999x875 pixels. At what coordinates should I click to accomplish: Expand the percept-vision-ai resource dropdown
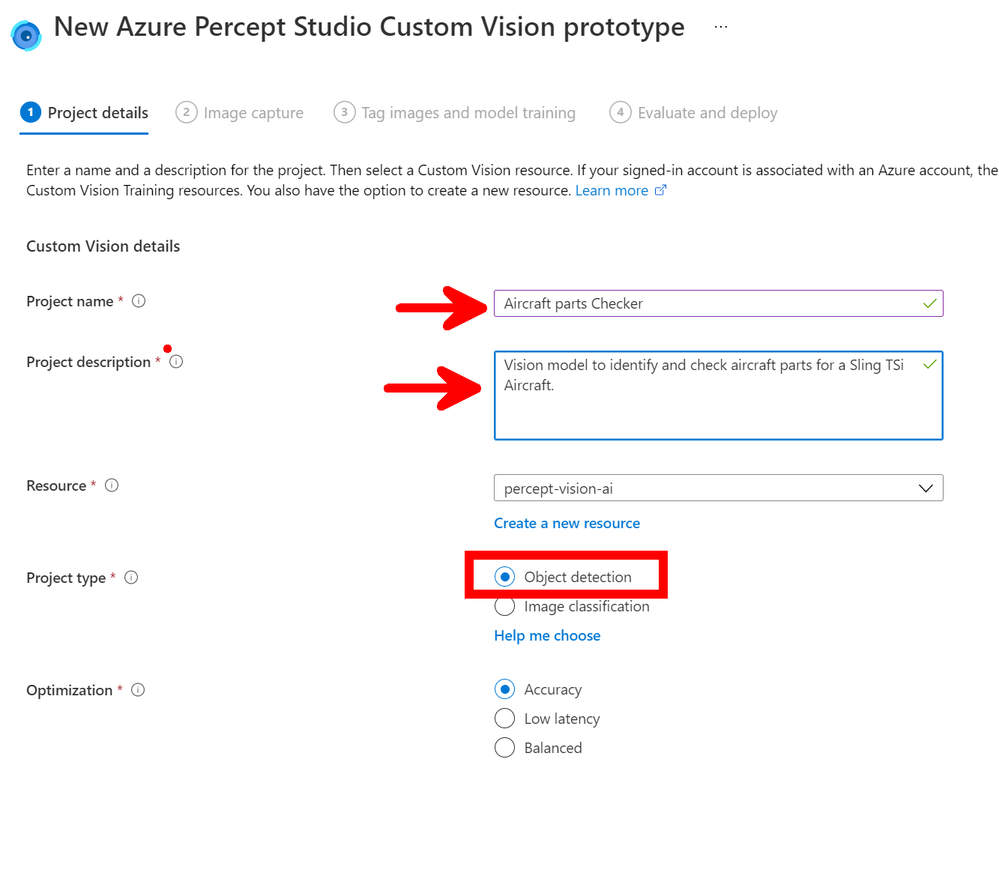718,488
